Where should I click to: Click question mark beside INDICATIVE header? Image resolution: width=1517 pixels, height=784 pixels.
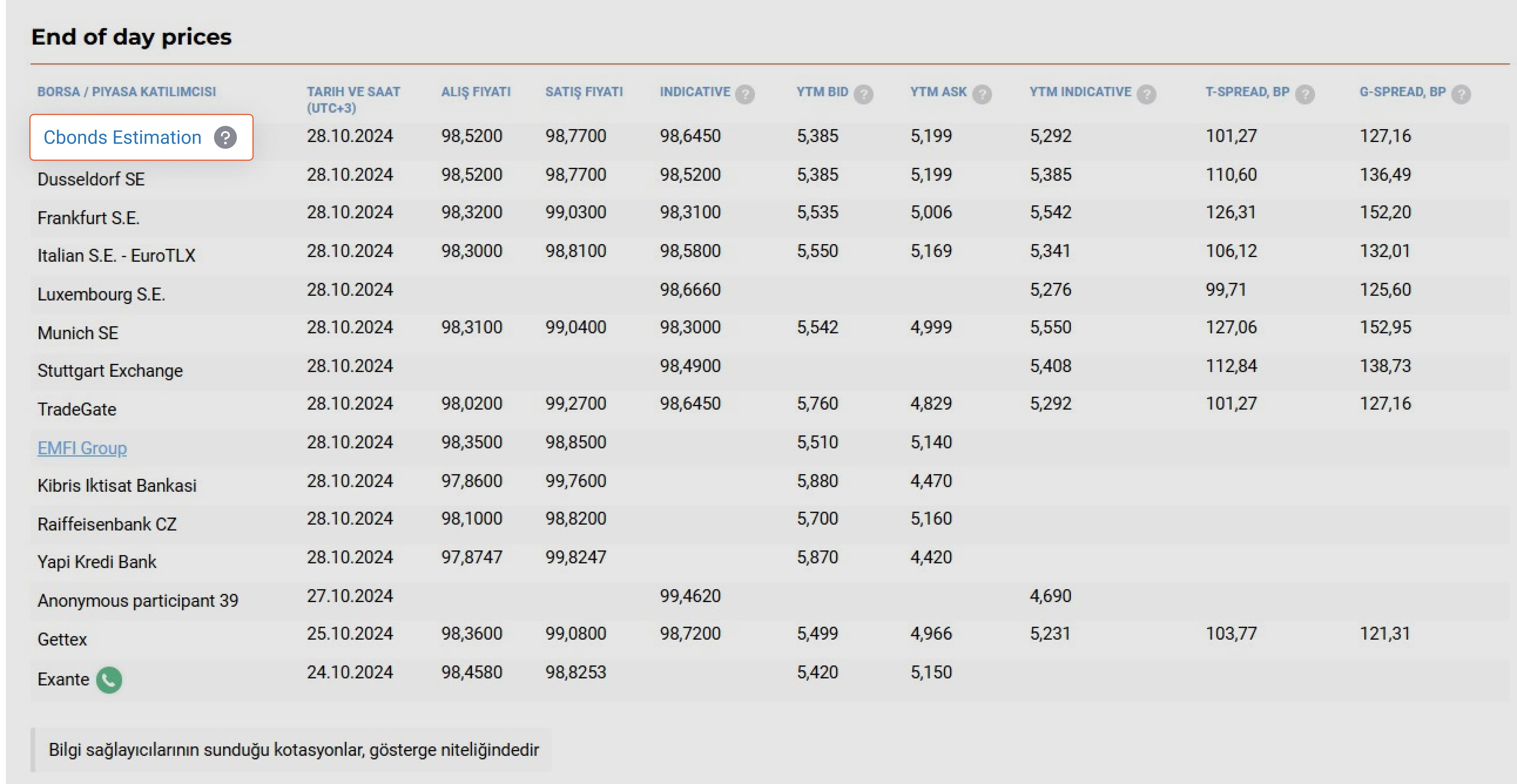point(745,94)
